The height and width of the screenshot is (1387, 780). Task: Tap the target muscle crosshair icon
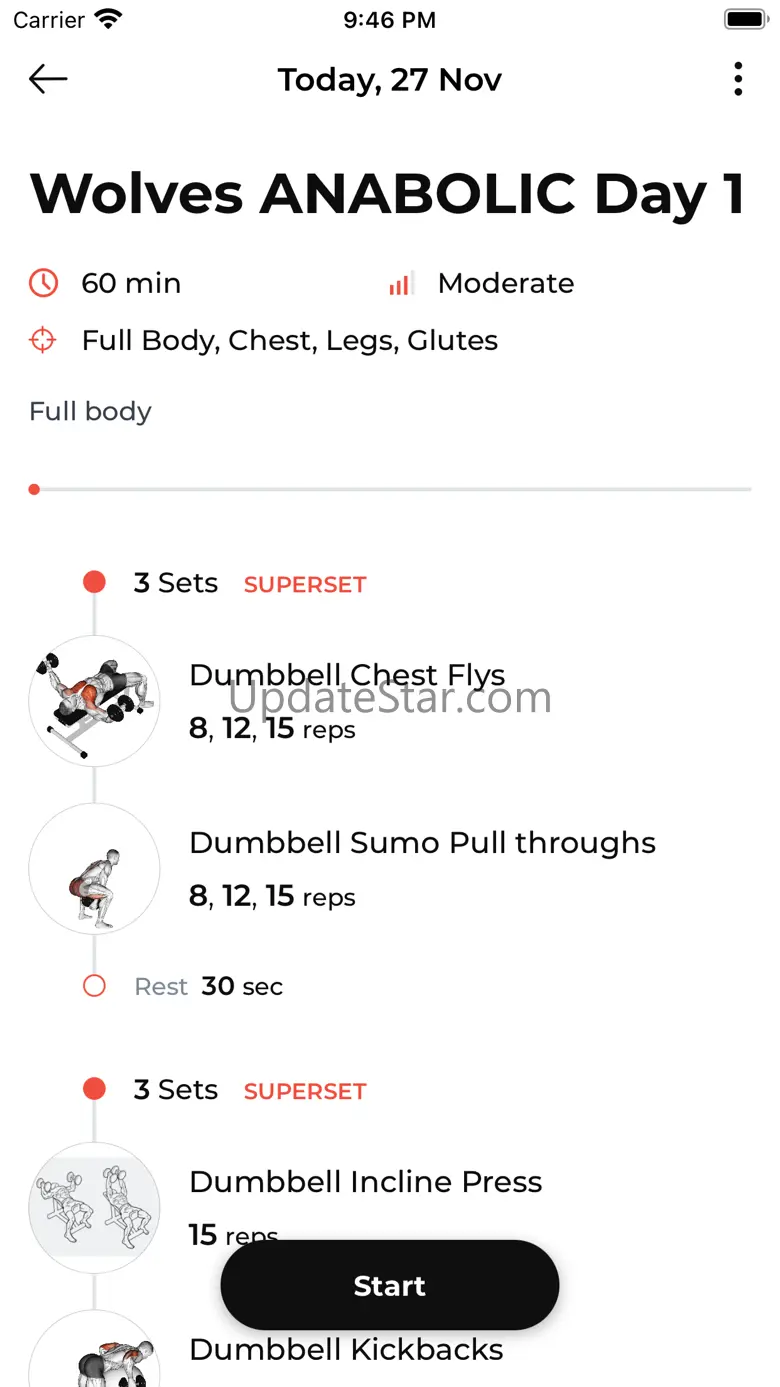pos(43,341)
